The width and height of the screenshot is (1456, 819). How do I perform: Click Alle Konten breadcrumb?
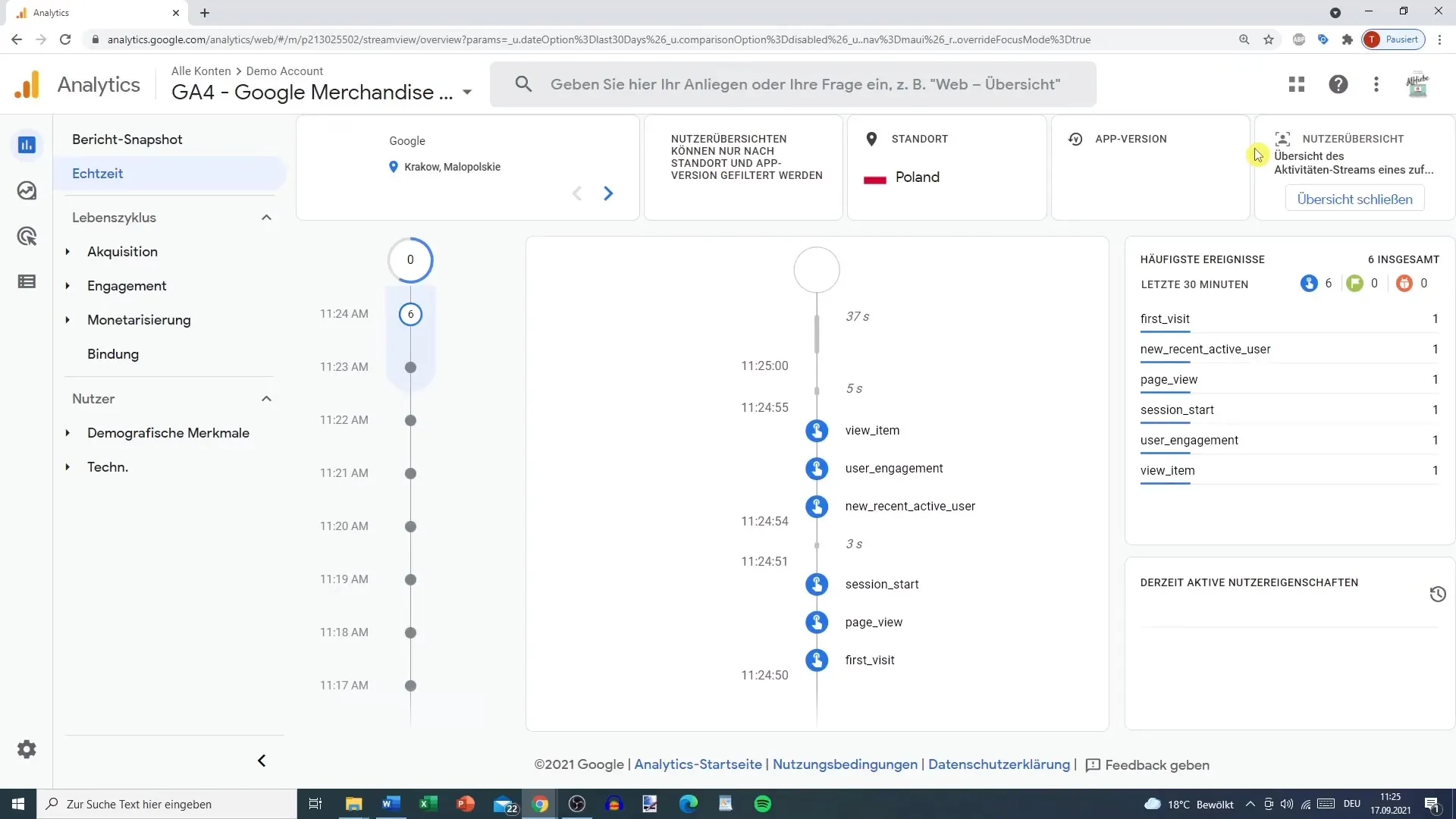coord(201,71)
